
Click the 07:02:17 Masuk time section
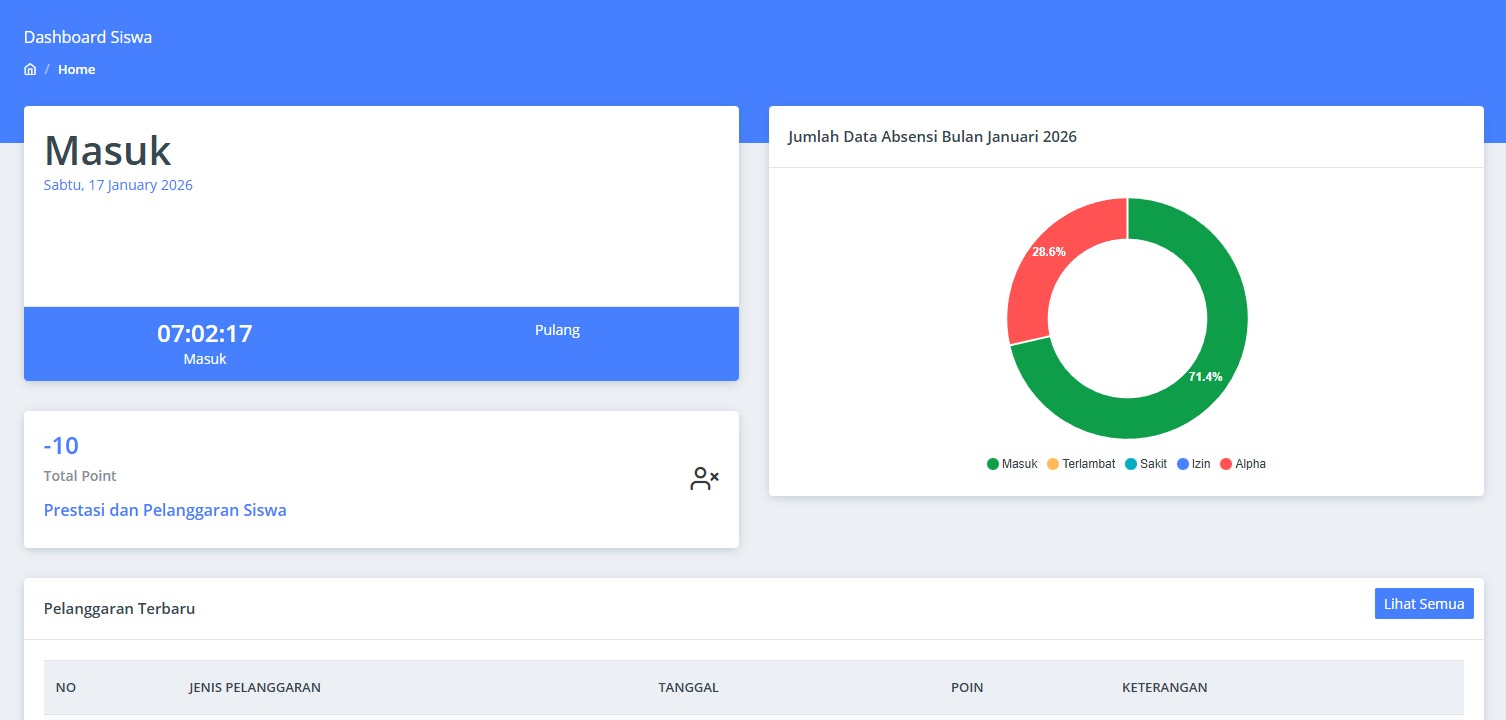[204, 343]
